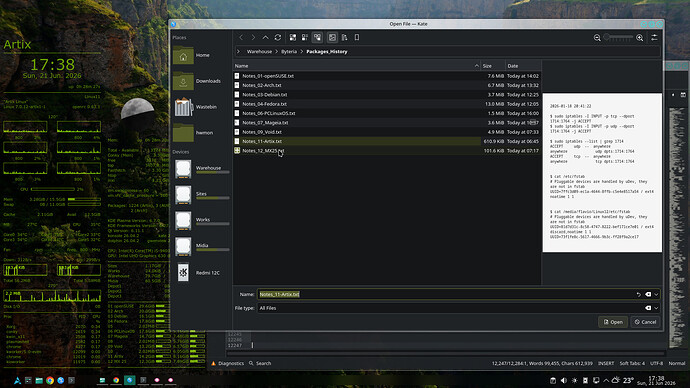The width and height of the screenshot is (690, 388).
Task: Reload the current folder view
Action: click(278, 38)
